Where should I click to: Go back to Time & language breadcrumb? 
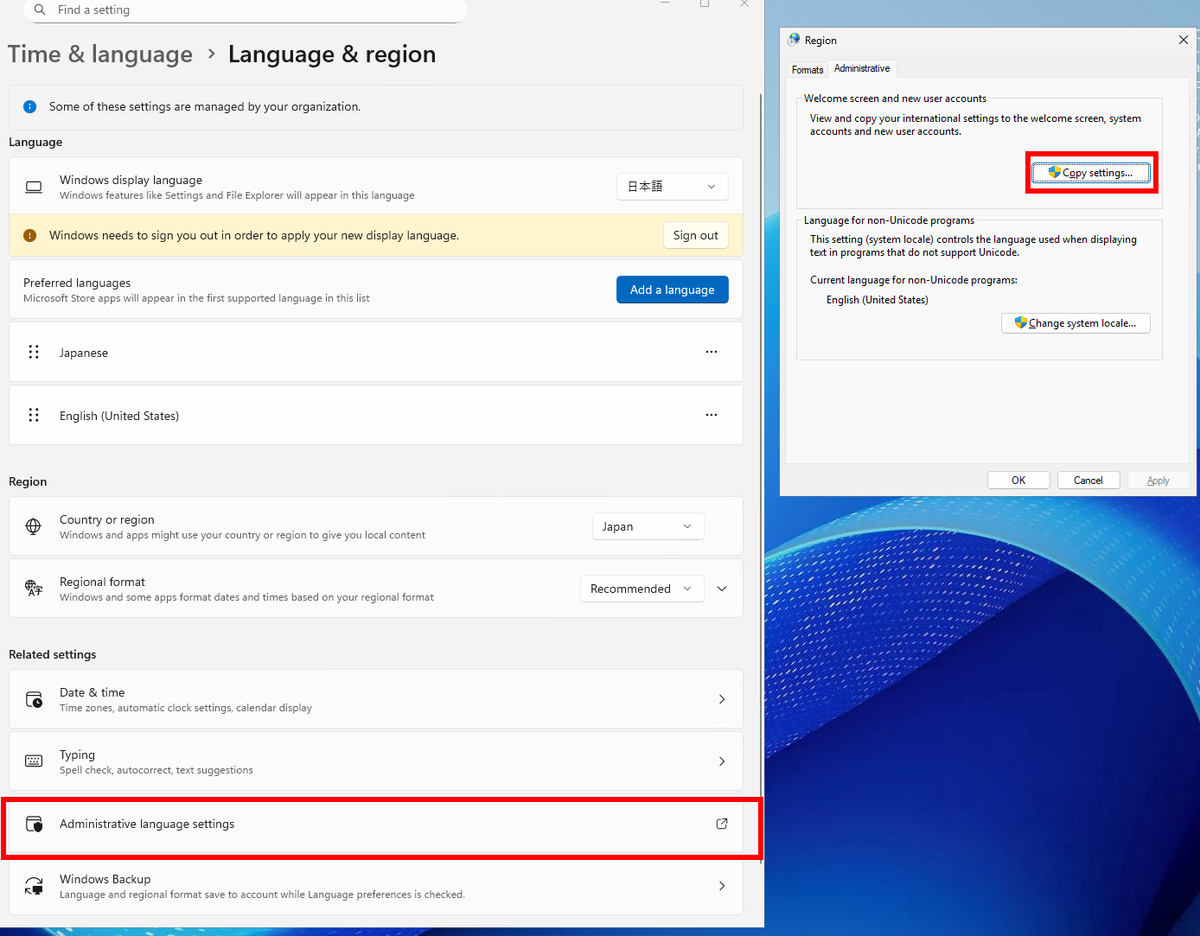100,54
